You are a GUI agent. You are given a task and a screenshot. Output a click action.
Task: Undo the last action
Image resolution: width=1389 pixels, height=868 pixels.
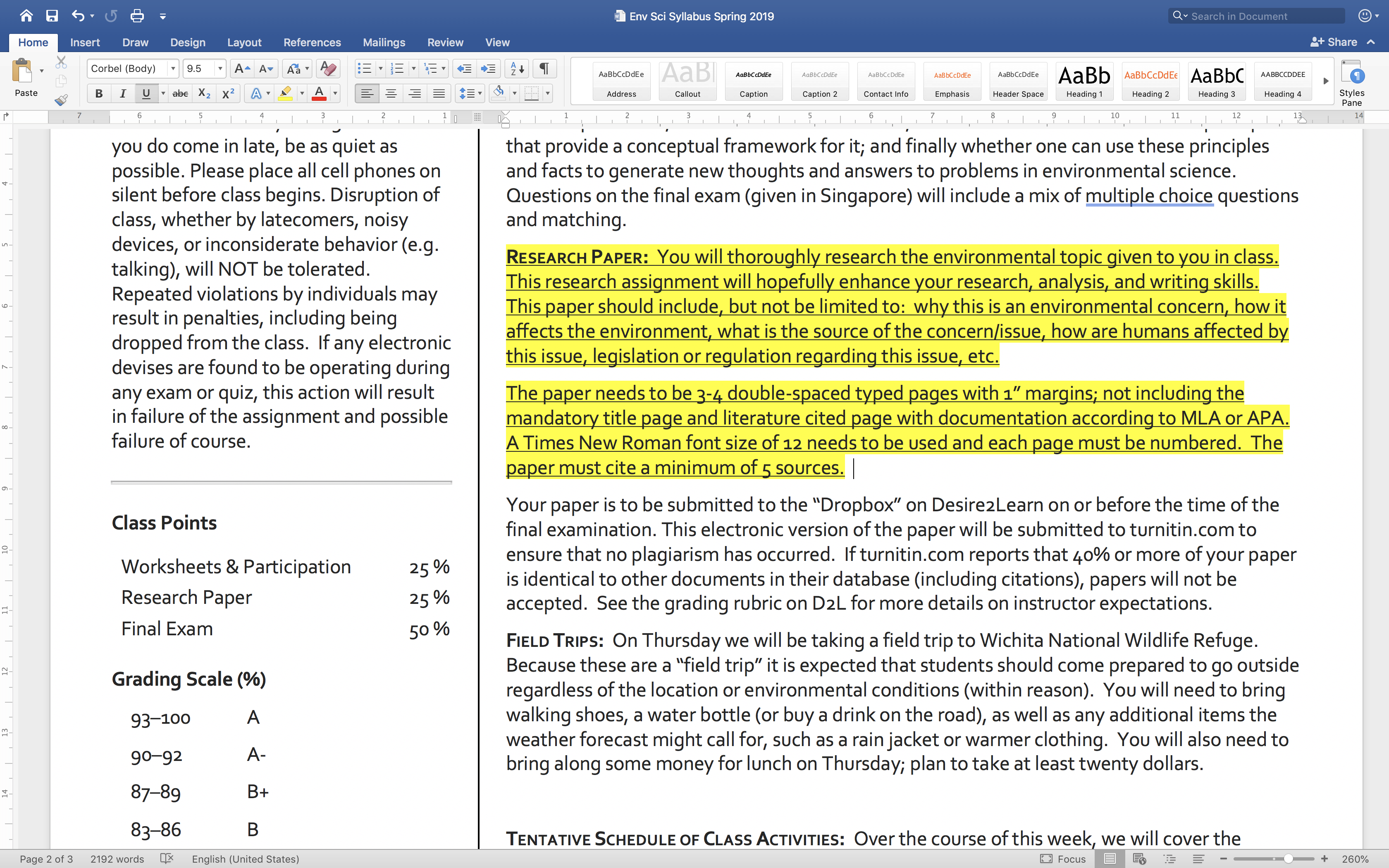78,16
